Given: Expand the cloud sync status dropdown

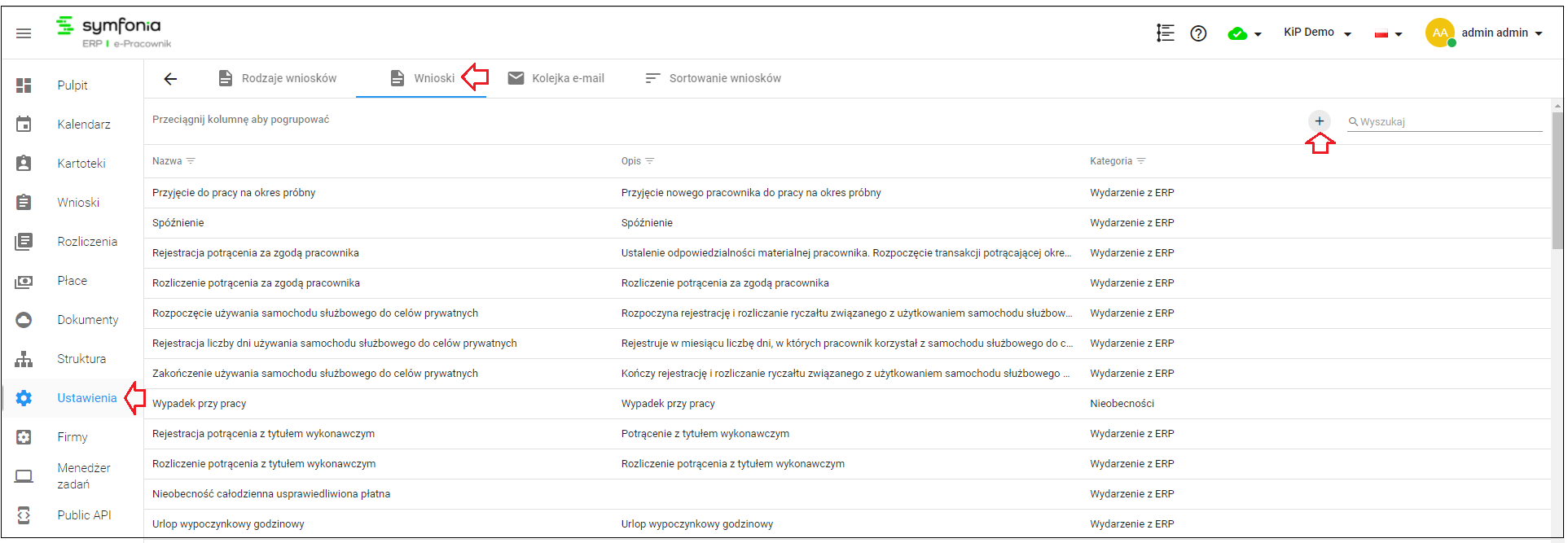Looking at the screenshot, I should tap(1245, 34).
